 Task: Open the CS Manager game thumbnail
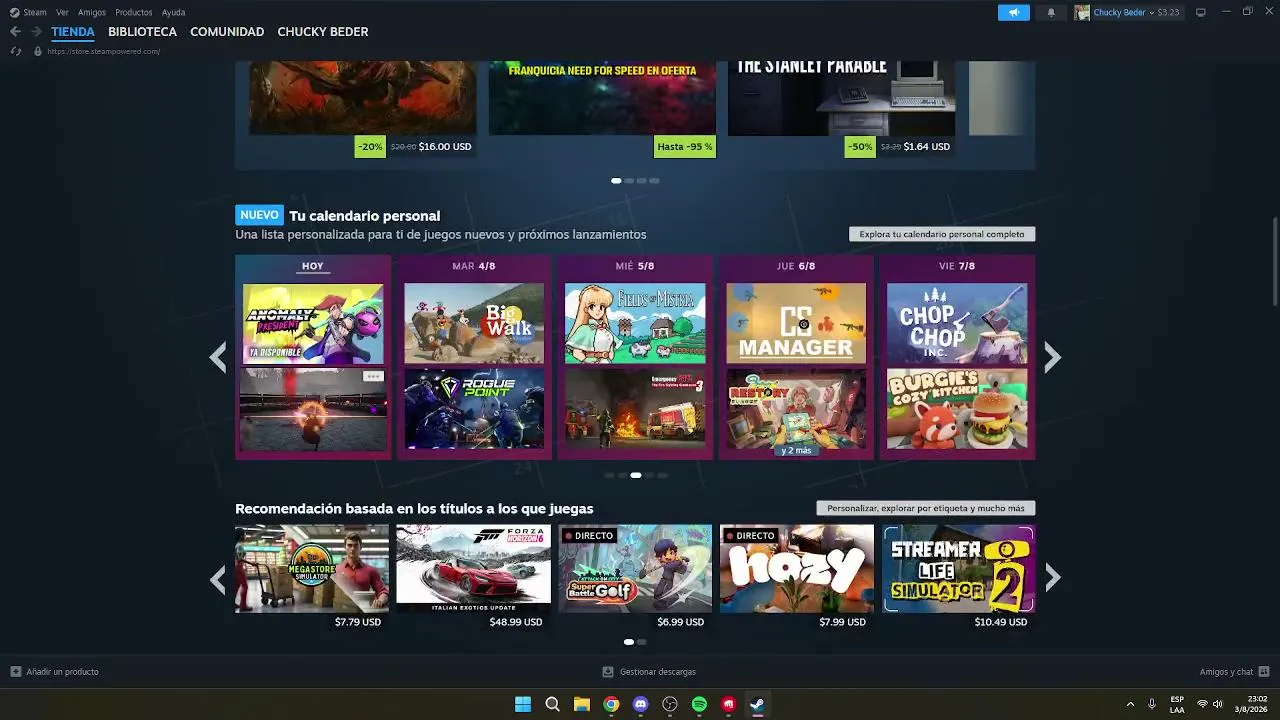tap(796, 323)
